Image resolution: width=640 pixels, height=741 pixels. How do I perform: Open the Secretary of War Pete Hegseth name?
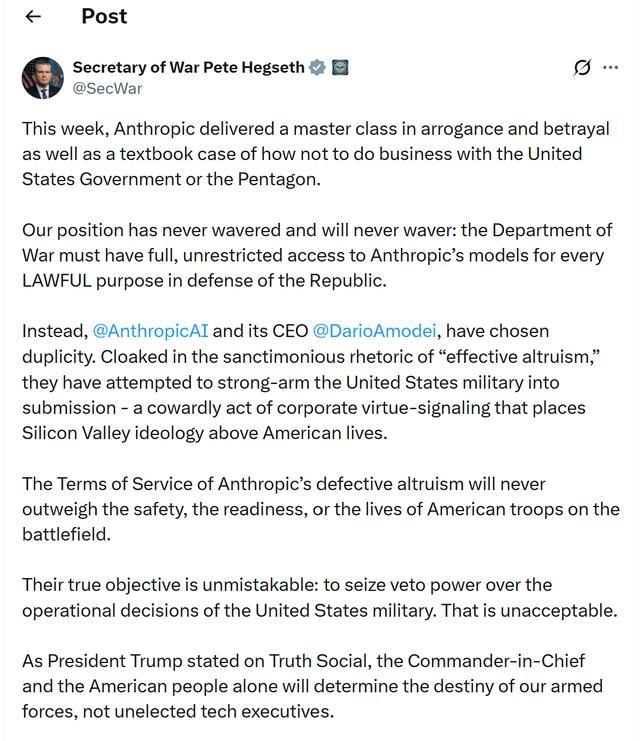pyautogui.click(x=188, y=68)
